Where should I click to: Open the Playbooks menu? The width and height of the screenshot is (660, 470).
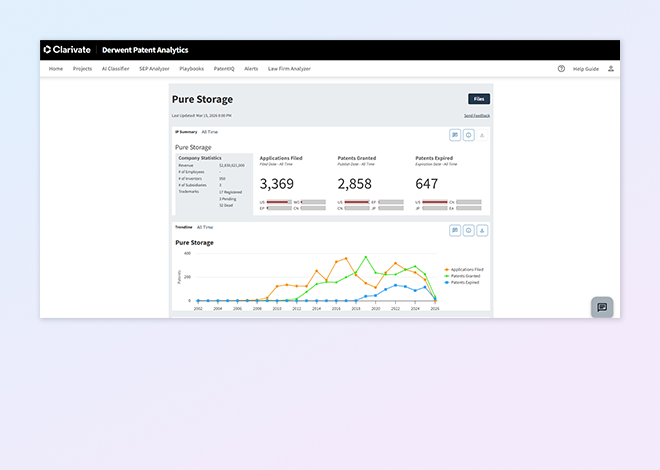pos(192,69)
